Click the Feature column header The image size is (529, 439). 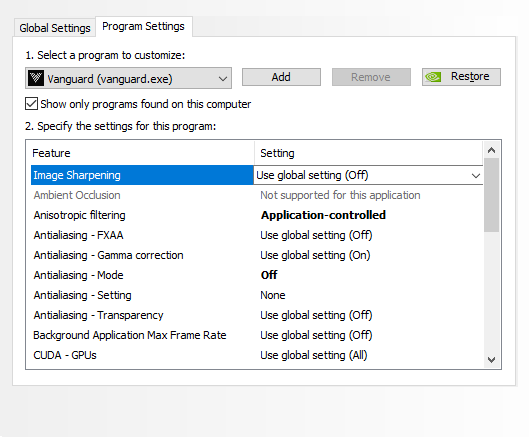tap(142, 153)
